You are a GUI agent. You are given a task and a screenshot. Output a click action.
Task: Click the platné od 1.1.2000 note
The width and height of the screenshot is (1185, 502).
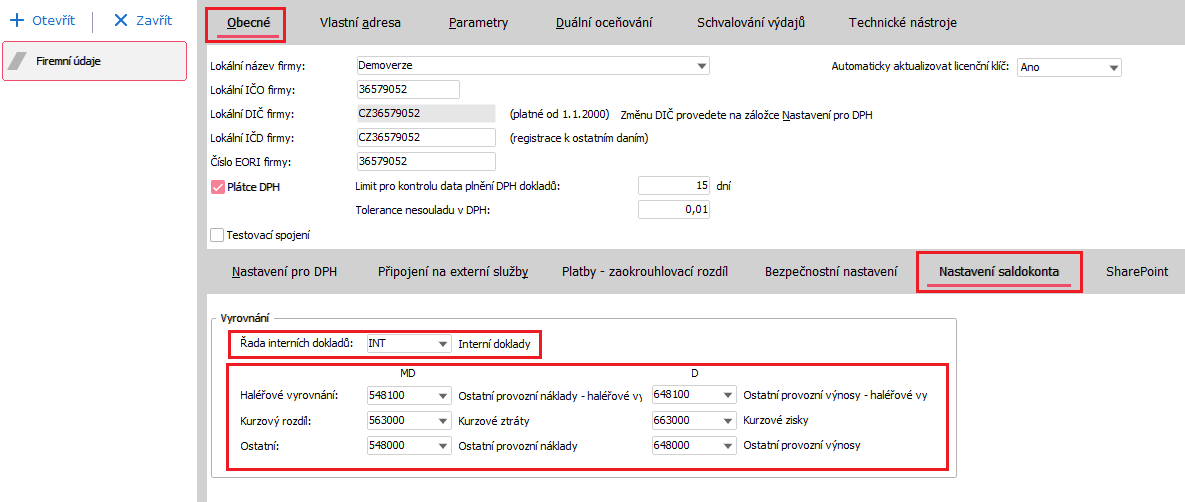point(559,115)
